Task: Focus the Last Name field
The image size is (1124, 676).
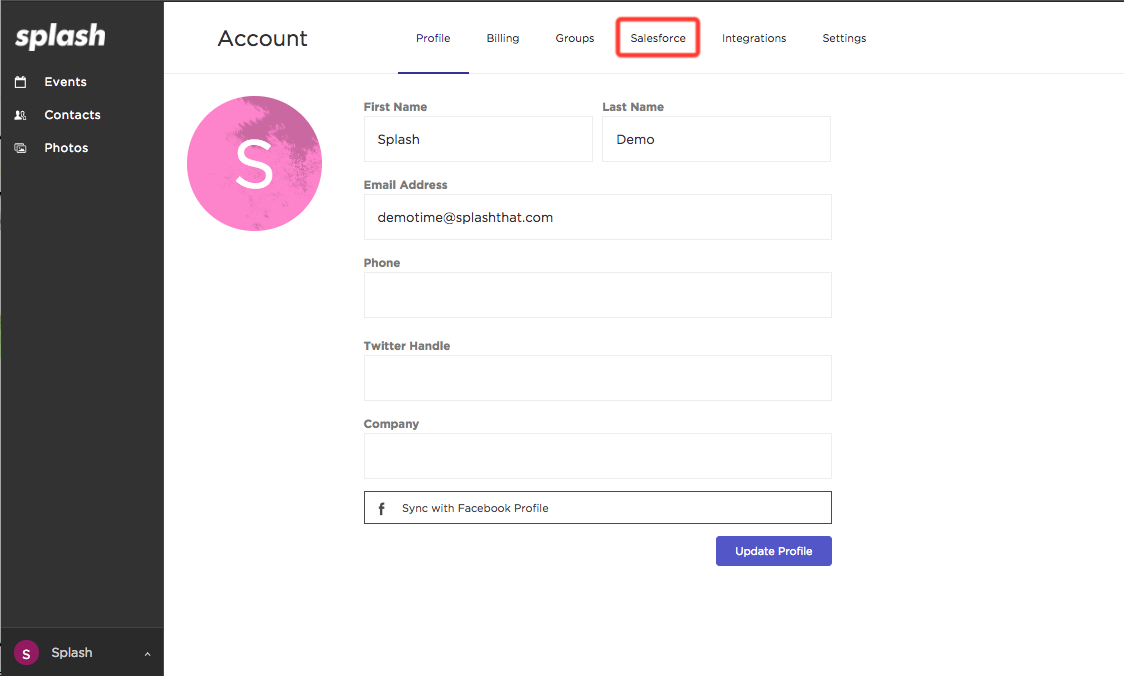Action: coord(716,139)
